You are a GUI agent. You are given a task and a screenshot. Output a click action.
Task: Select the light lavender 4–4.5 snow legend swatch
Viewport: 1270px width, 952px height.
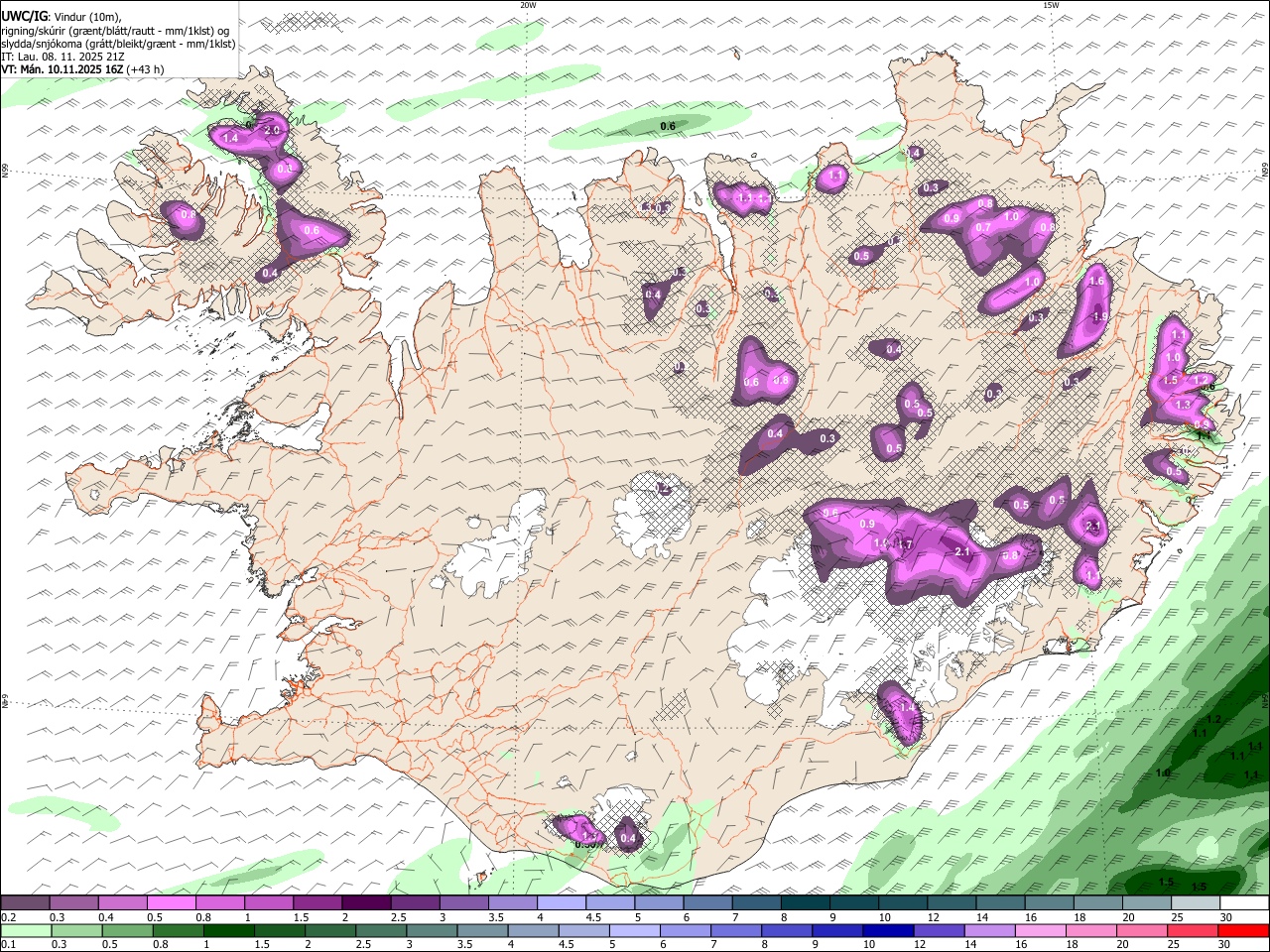tap(562, 903)
